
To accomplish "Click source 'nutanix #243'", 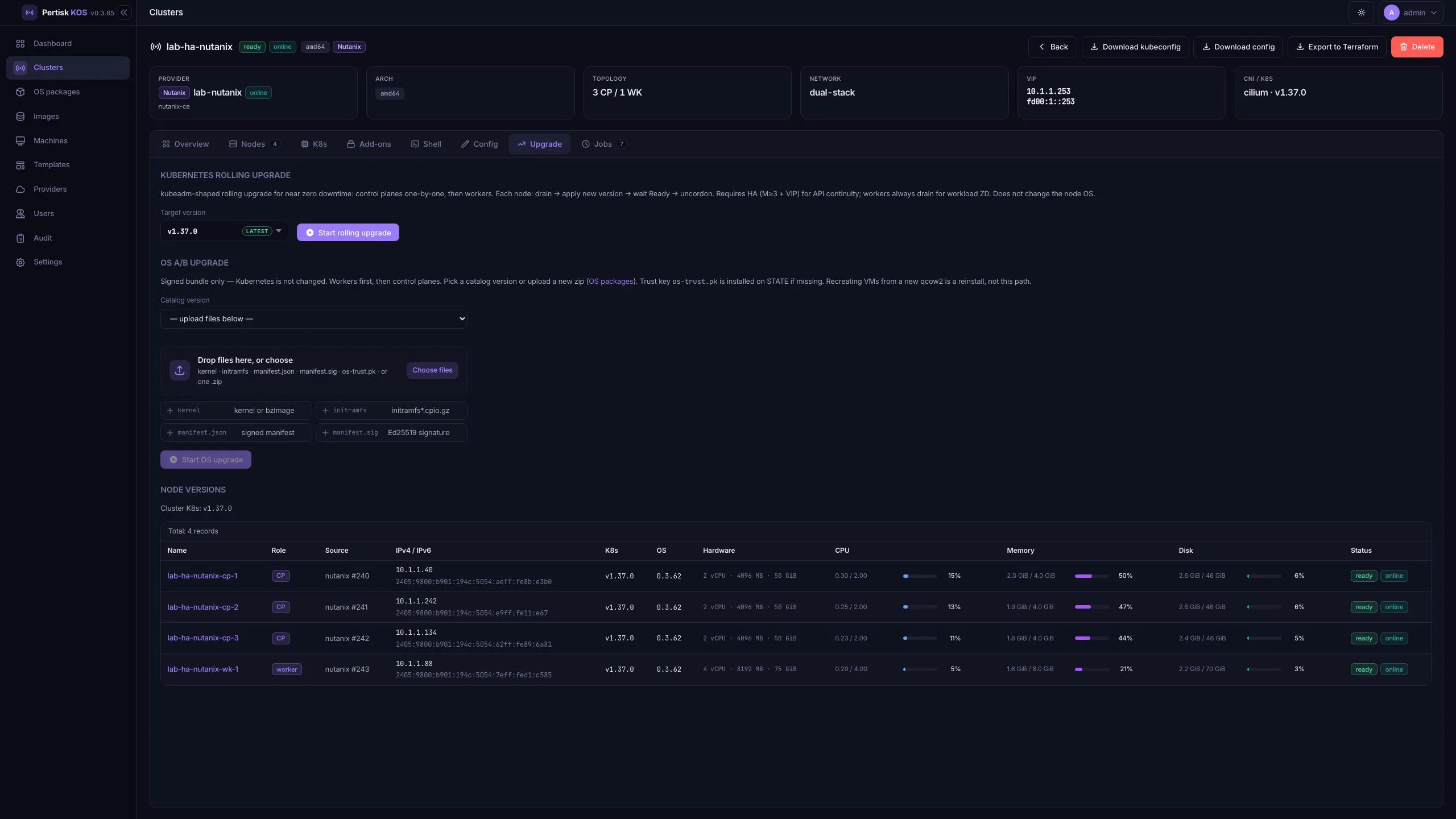I will pyautogui.click(x=347, y=669).
